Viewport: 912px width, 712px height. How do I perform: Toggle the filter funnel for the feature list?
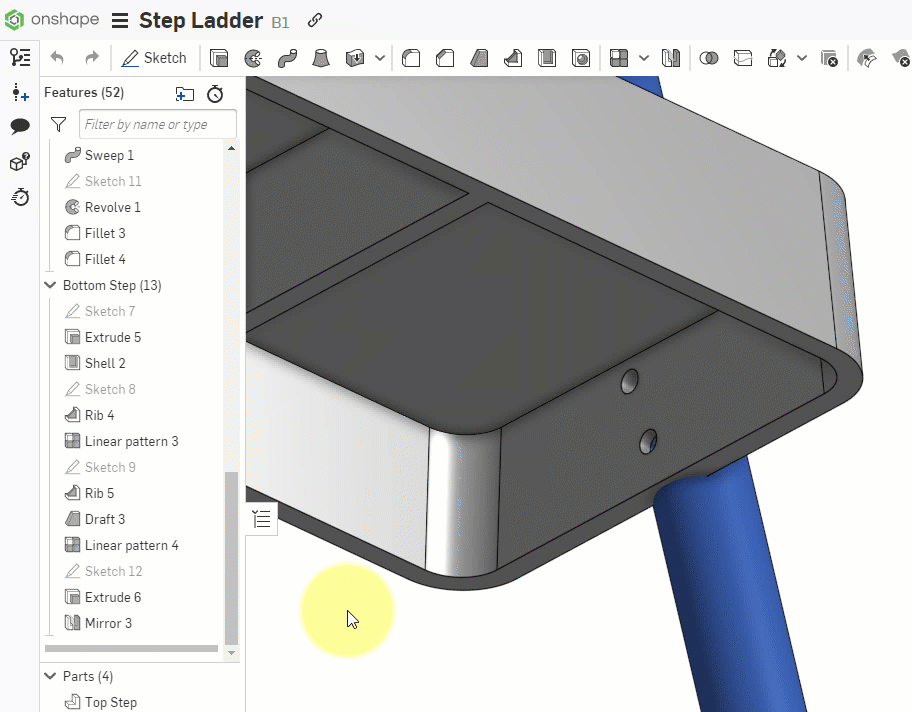57,124
